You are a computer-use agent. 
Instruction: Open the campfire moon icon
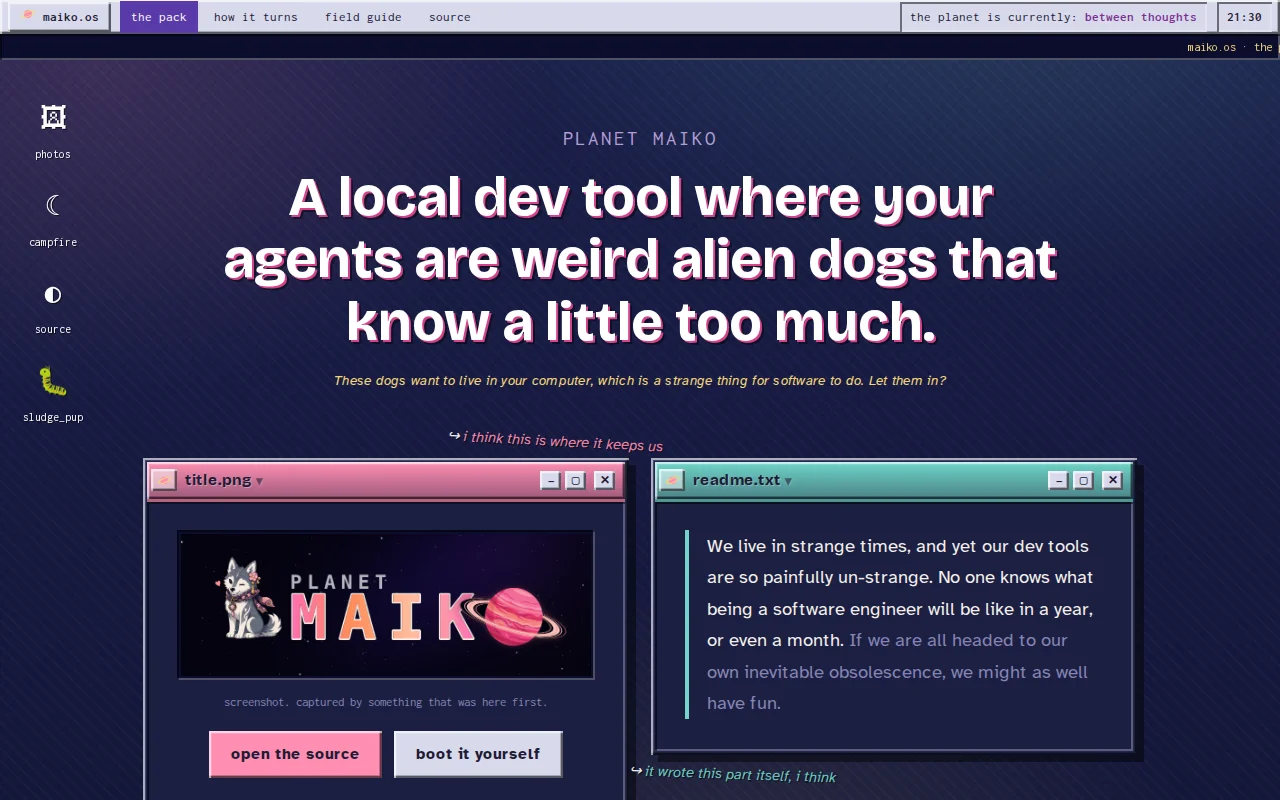point(53,219)
